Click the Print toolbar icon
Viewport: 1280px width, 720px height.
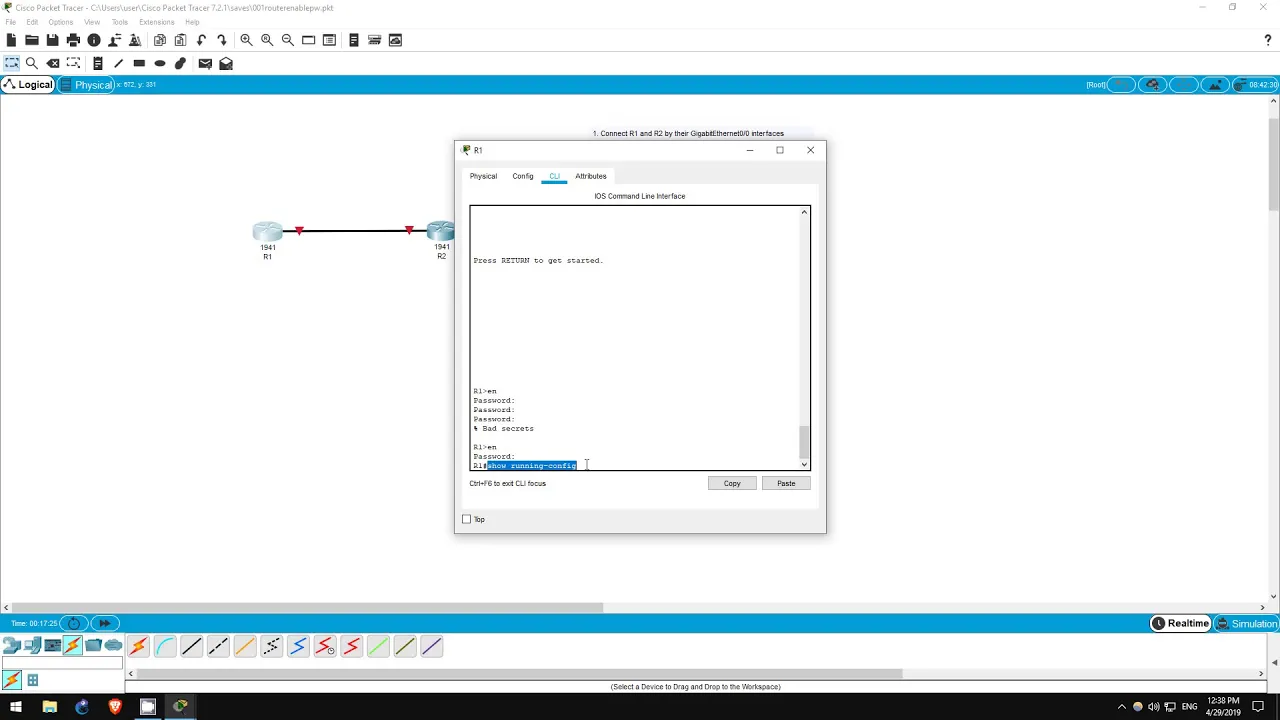coord(73,40)
